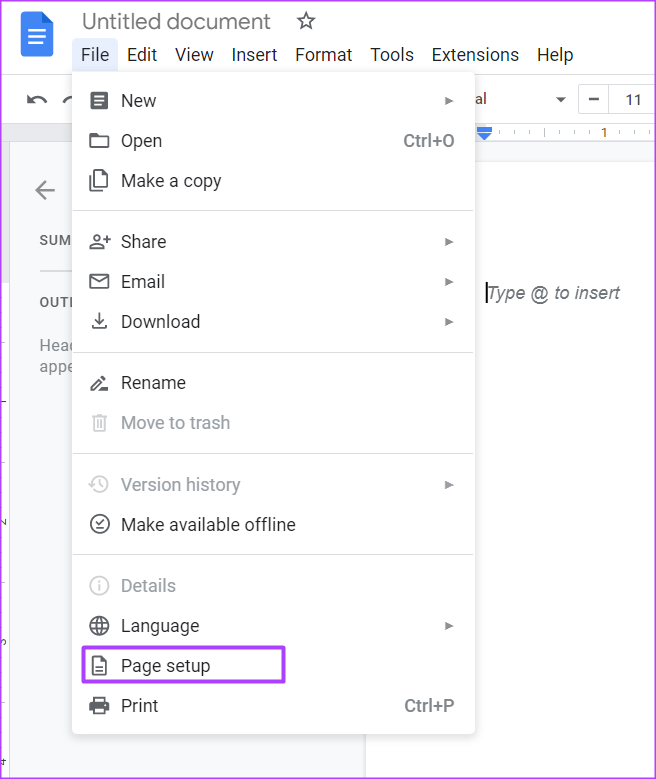The height and width of the screenshot is (779, 656).
Task: Open the File menu
Action: [x=95, y=55]
